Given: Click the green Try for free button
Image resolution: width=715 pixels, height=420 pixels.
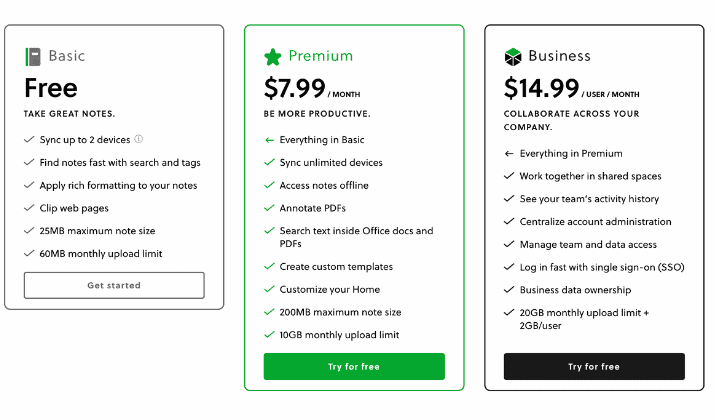Looking at the screenshot, I should (x=354, y=367).
